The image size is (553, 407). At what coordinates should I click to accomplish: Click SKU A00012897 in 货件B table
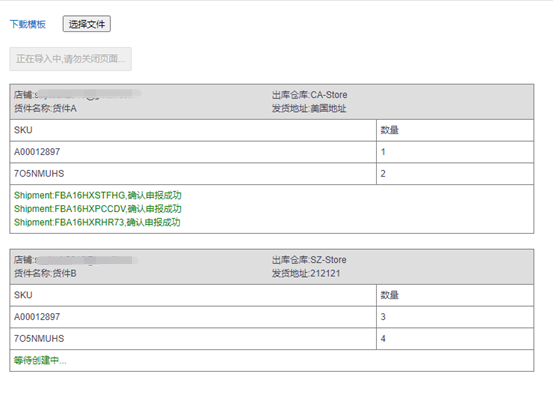click(37, 317)
